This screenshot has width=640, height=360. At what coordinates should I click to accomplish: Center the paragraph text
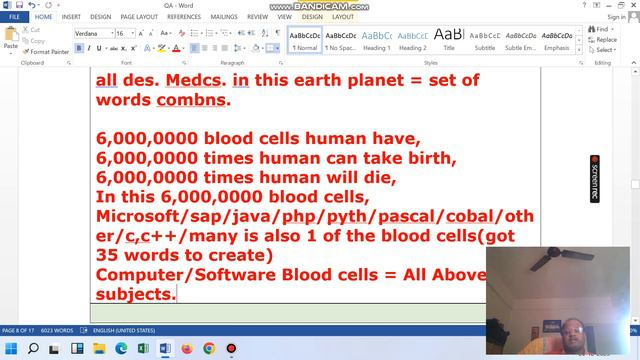tap(205, 49)
